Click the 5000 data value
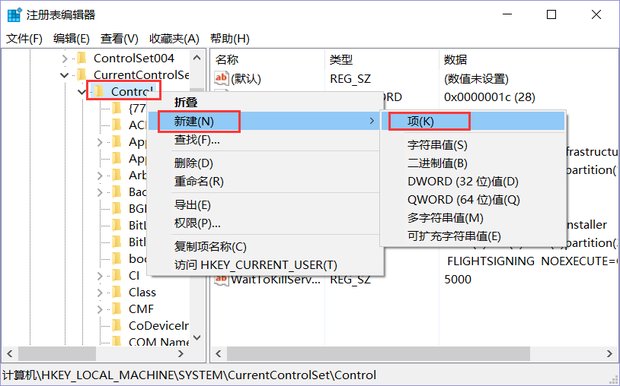The image size is (620, 386). point(457,280)
